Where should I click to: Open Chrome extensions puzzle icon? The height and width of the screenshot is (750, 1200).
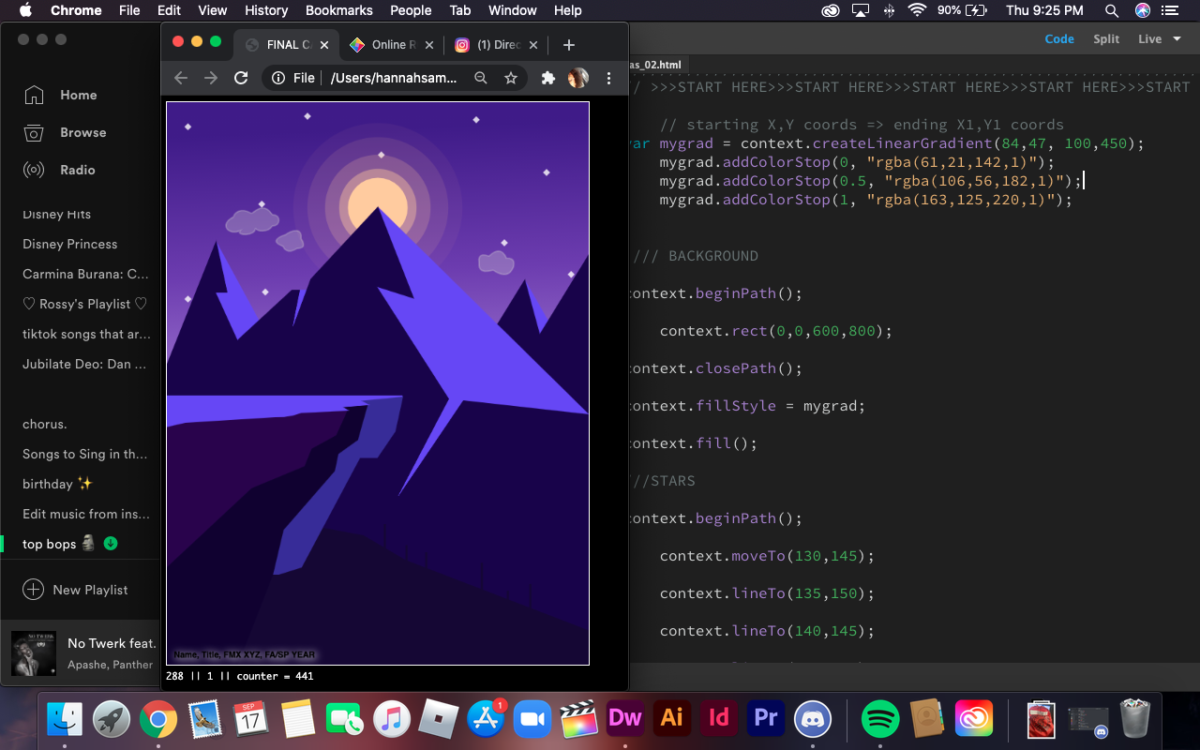click(548, 78)
